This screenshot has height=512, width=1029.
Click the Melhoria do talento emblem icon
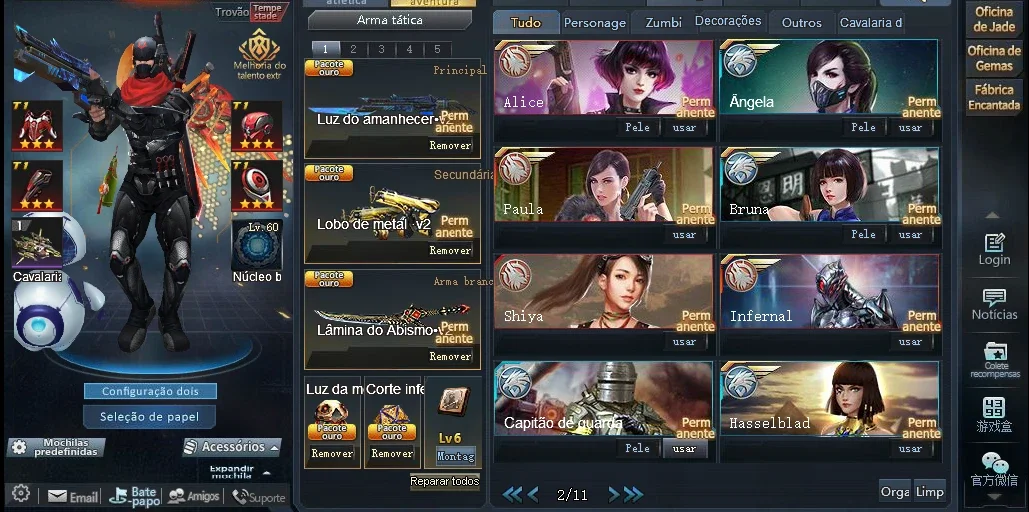tap(259, 45)
